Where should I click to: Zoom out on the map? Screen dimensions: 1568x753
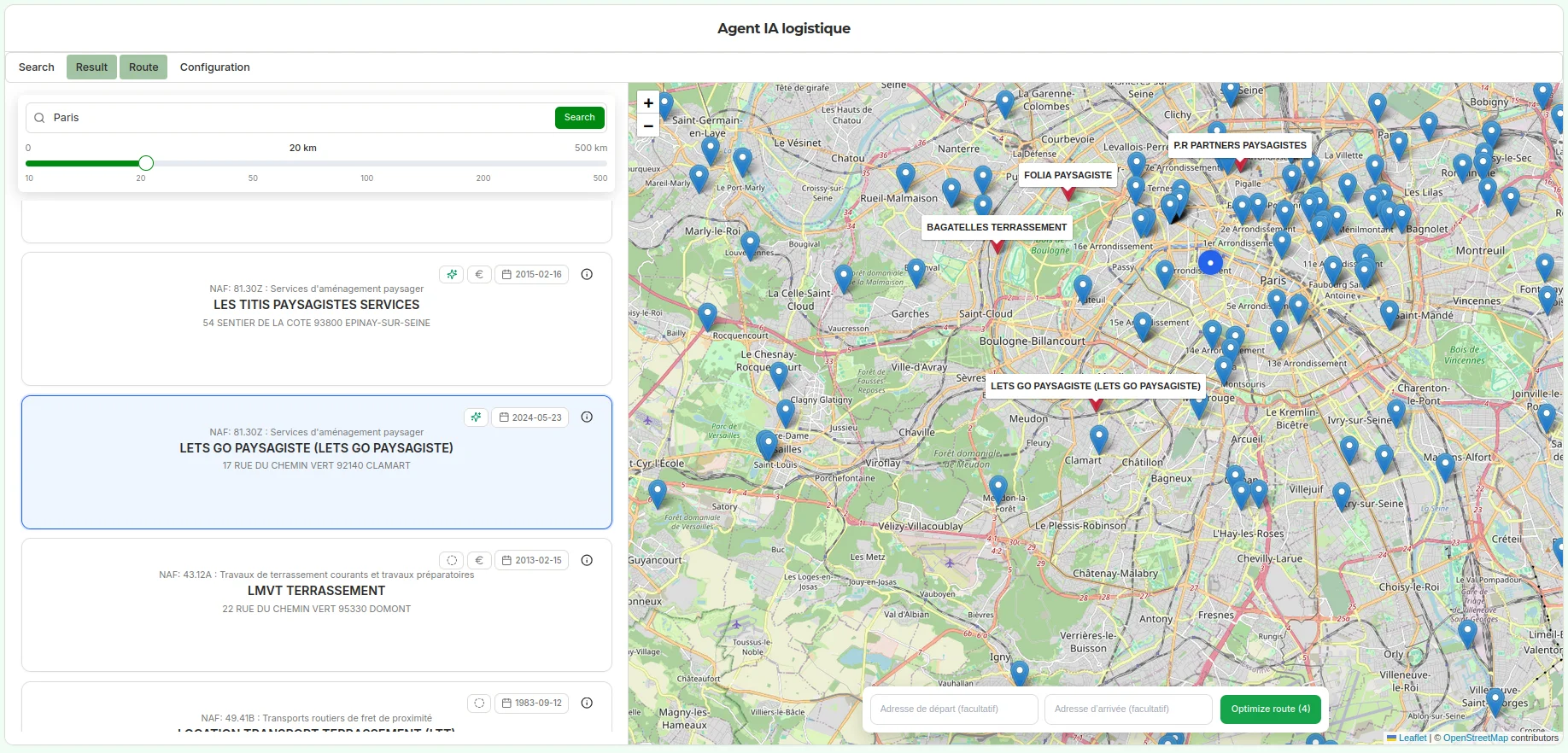click(648, 125)
